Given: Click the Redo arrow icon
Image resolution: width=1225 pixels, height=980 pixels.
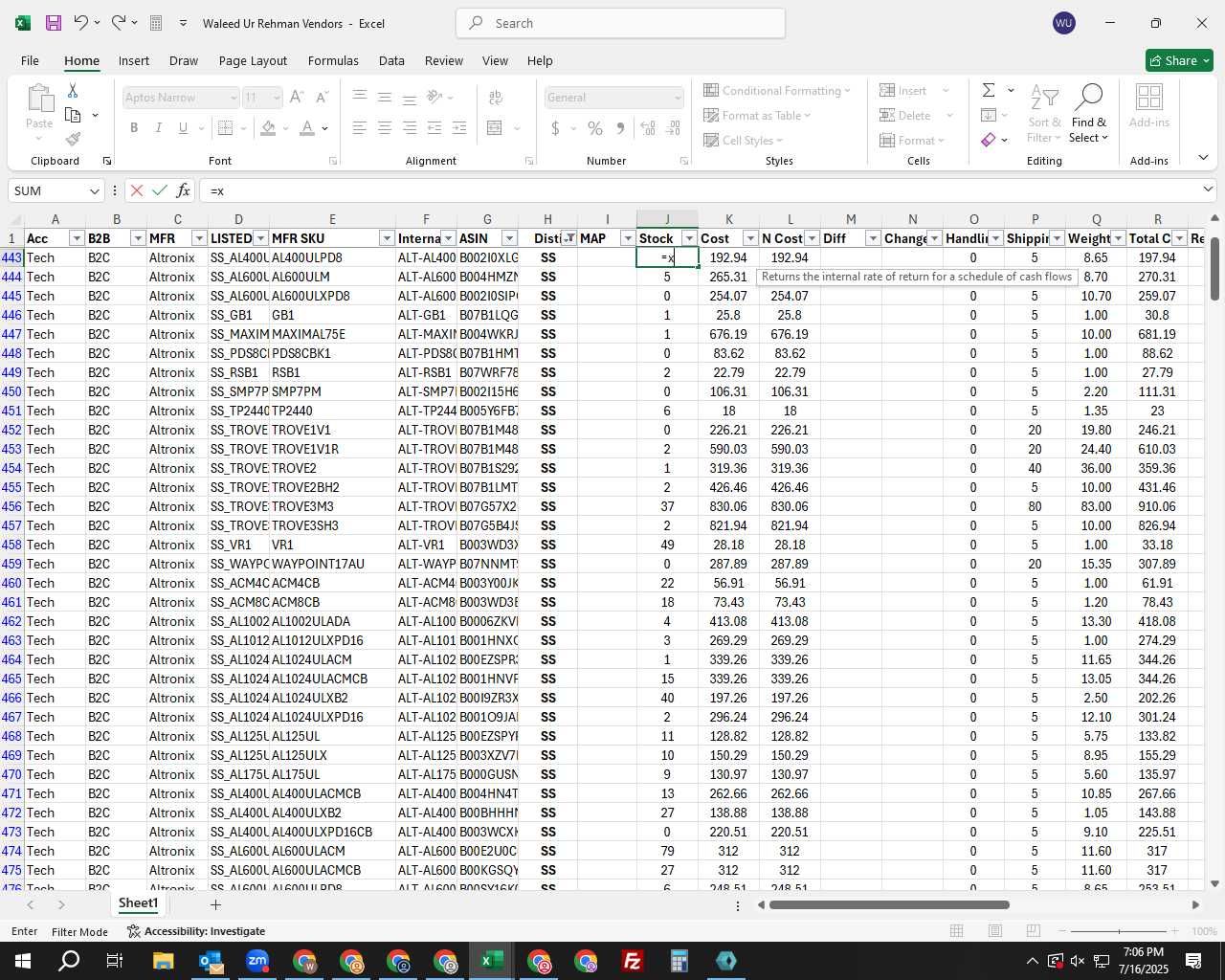Looking at the screenshot, I should [118, 23].
